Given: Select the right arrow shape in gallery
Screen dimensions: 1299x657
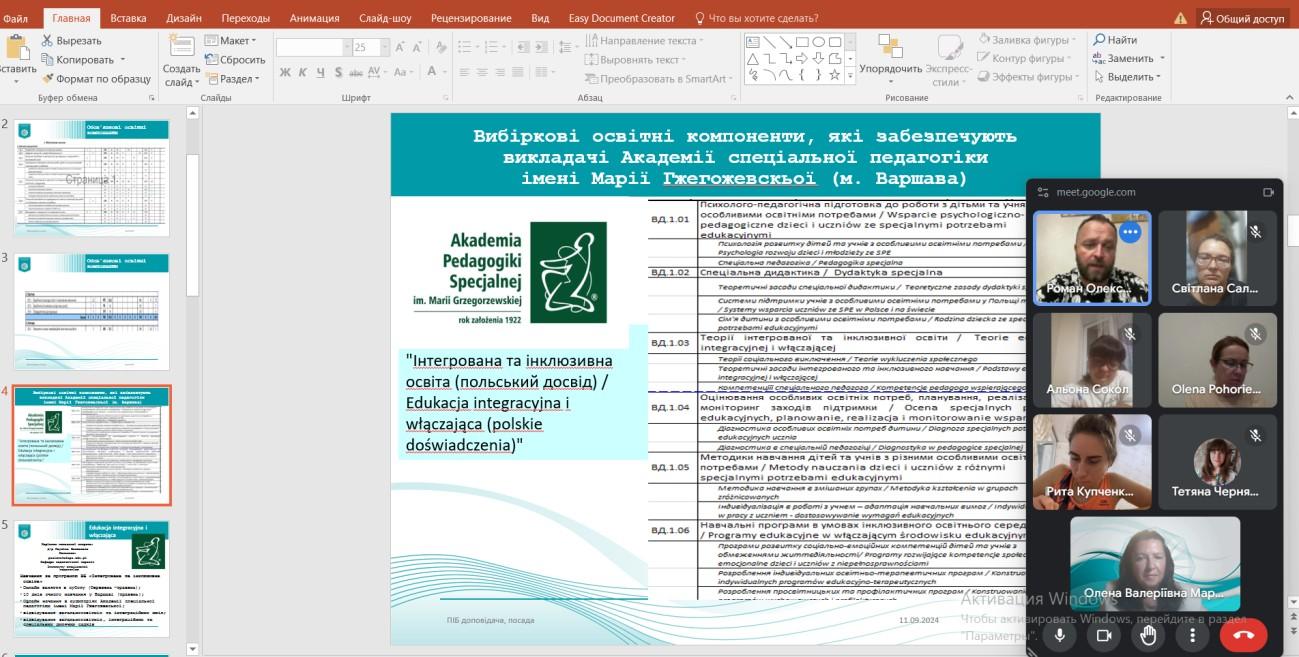Looking at the screenshot, I should click(802, 59).
